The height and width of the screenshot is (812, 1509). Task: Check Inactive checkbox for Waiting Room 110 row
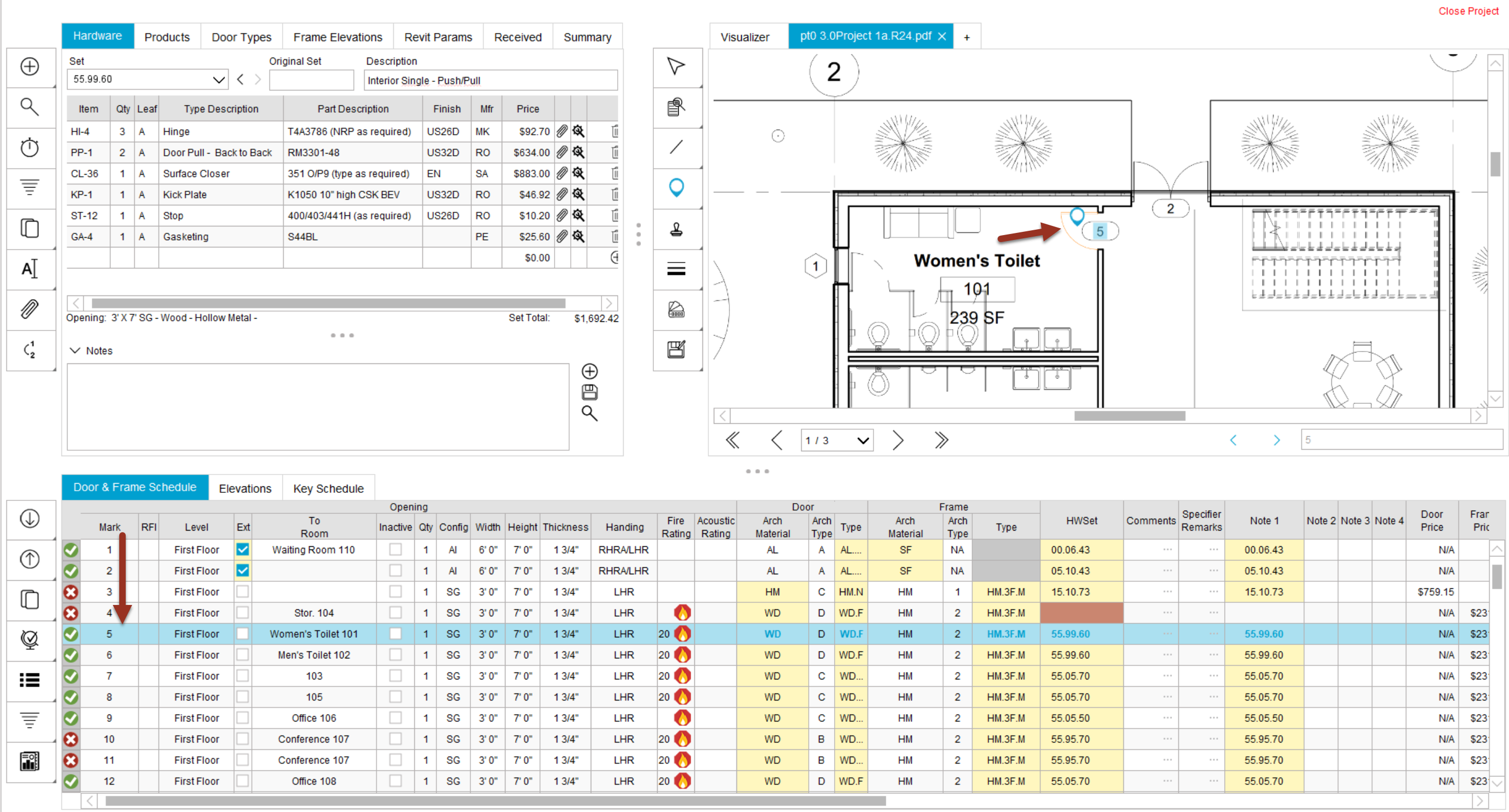pos(395,549)
